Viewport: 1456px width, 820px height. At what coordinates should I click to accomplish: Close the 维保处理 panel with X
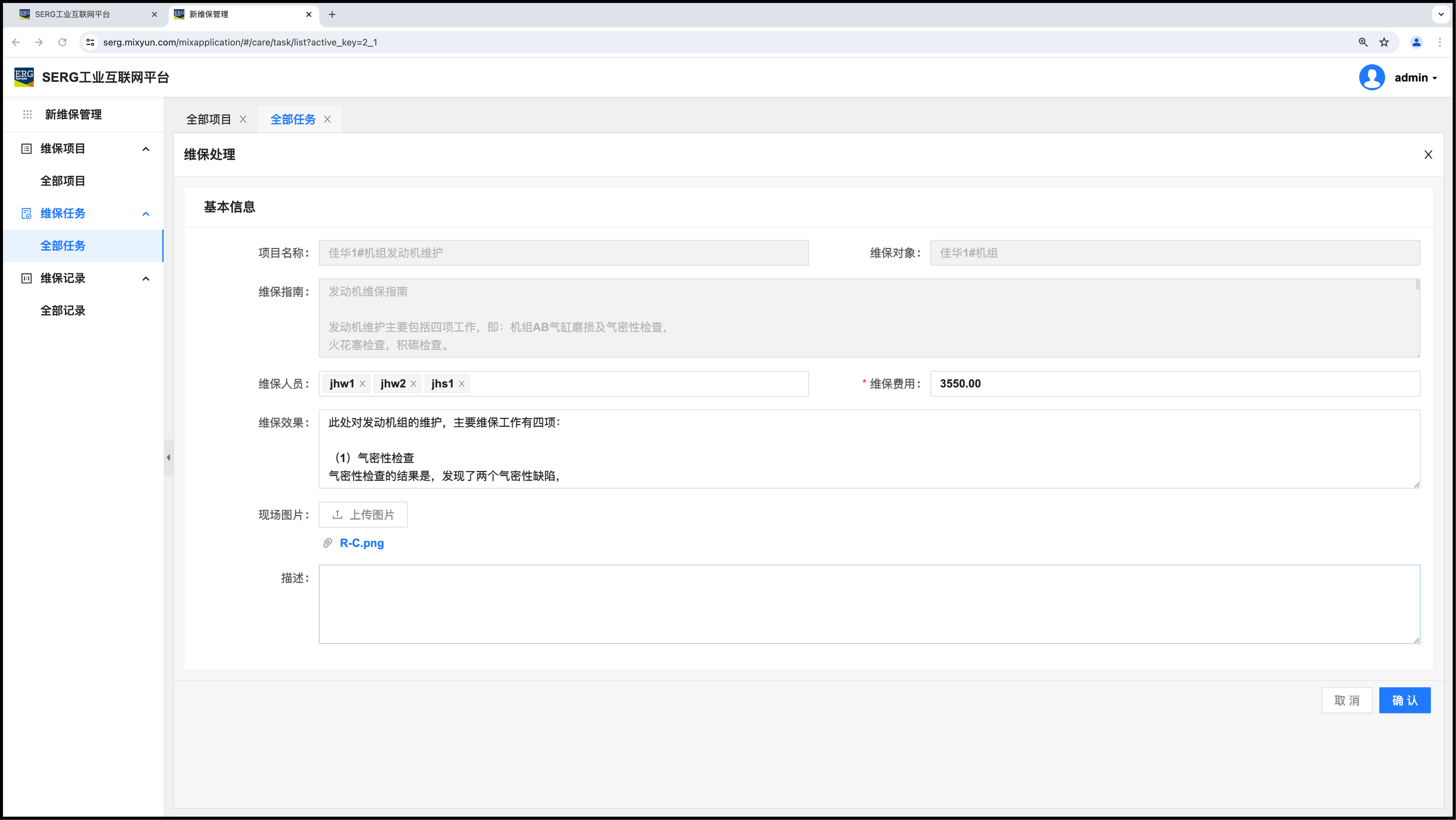pyautogui.click(x=1428, y=155)
